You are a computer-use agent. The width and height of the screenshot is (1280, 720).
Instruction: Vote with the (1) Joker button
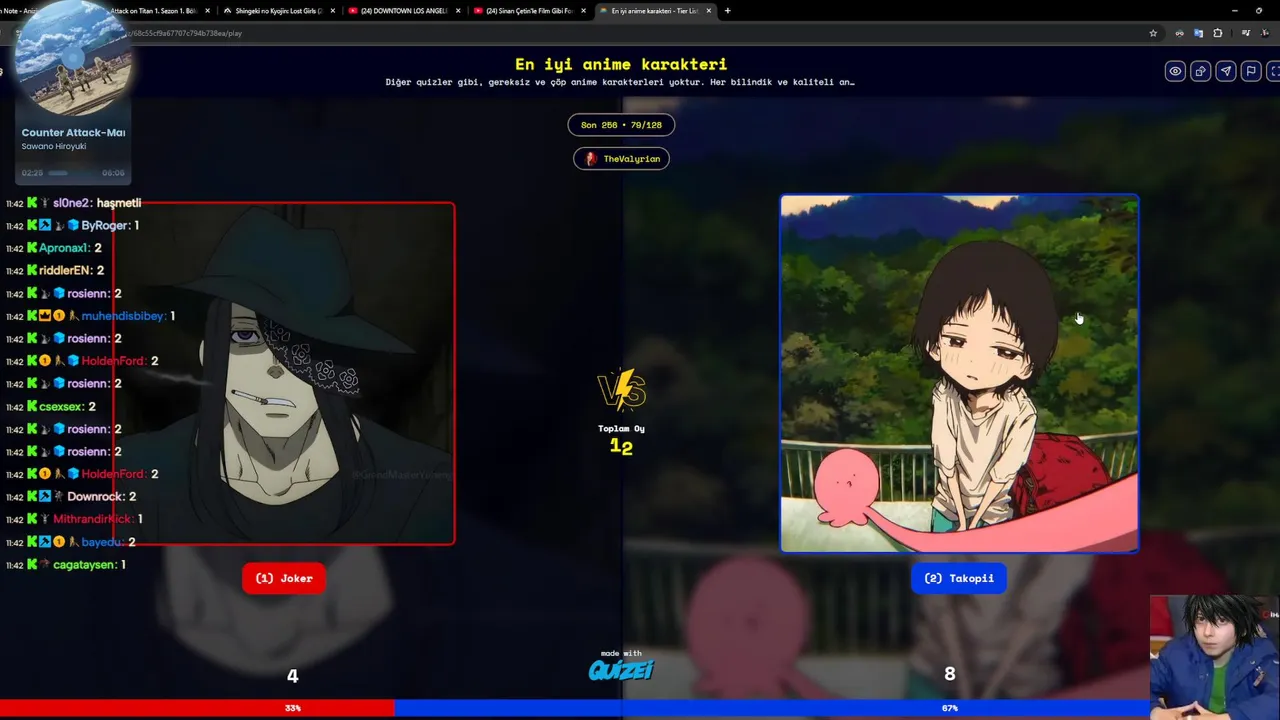[284, 578]
